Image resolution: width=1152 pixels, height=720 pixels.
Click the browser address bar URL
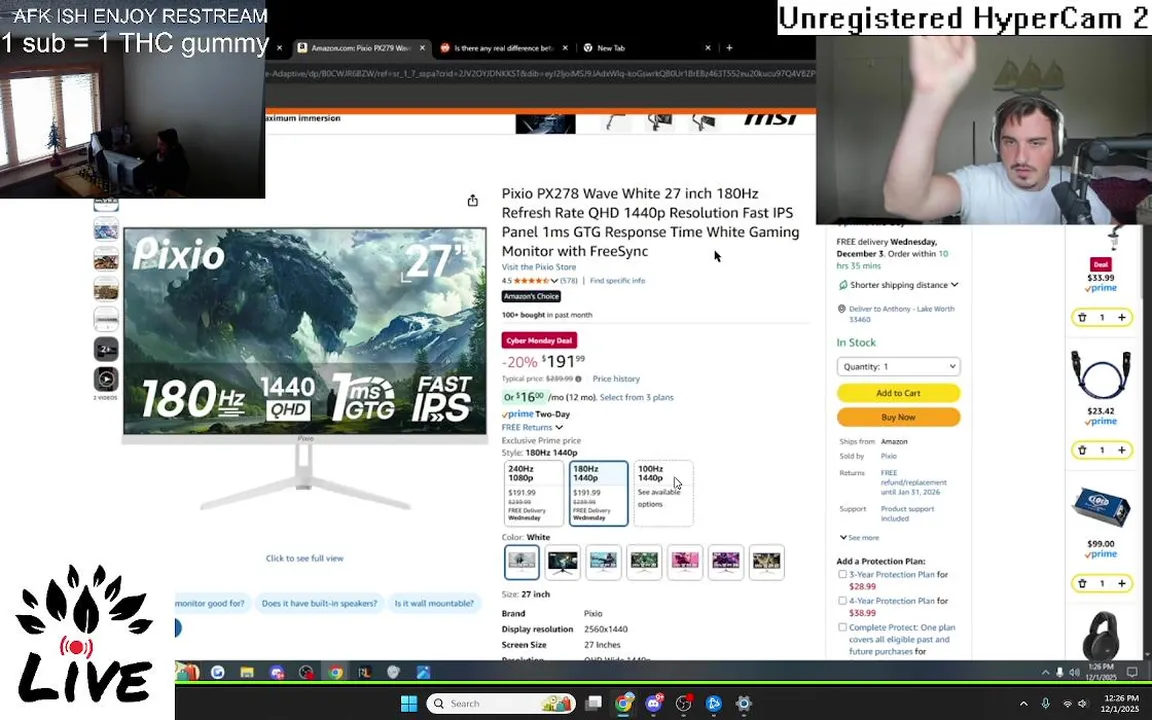[x=540, y=73]
